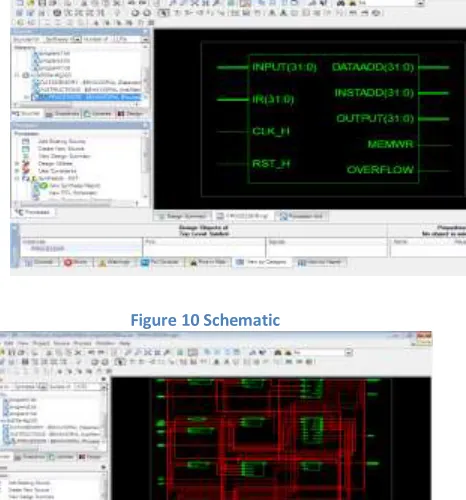Show Console tab in upper window
This screenshot has width=466, height=500.
[x=40, y=262]
